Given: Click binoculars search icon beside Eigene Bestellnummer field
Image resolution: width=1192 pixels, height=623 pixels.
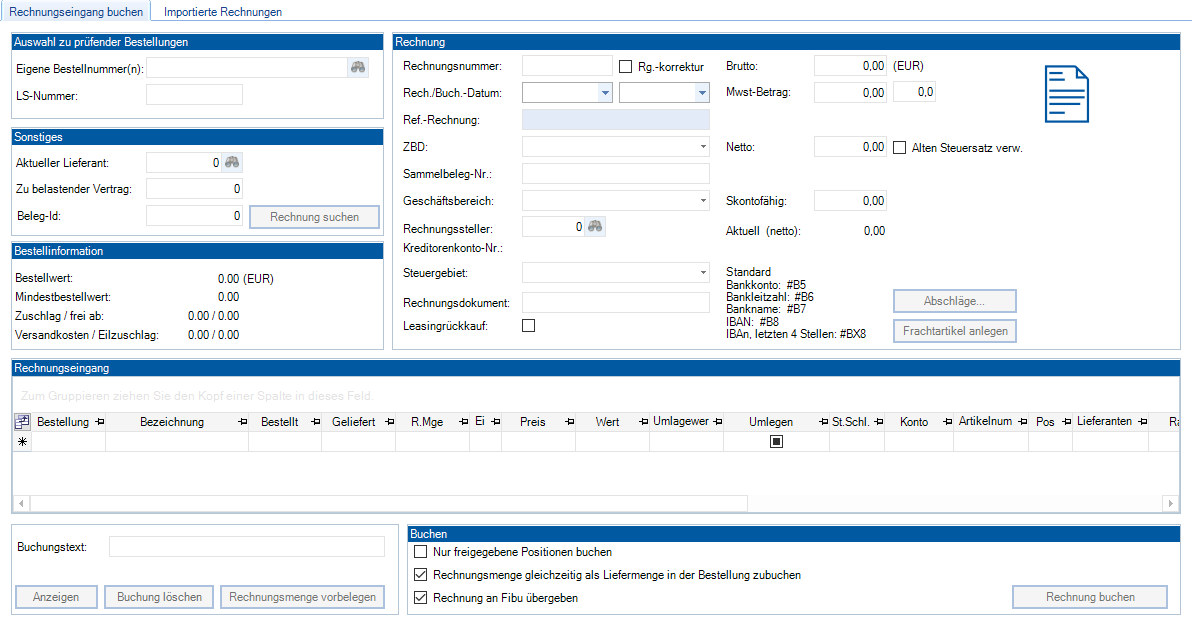Looking at the screenshot, I should 358,67.
